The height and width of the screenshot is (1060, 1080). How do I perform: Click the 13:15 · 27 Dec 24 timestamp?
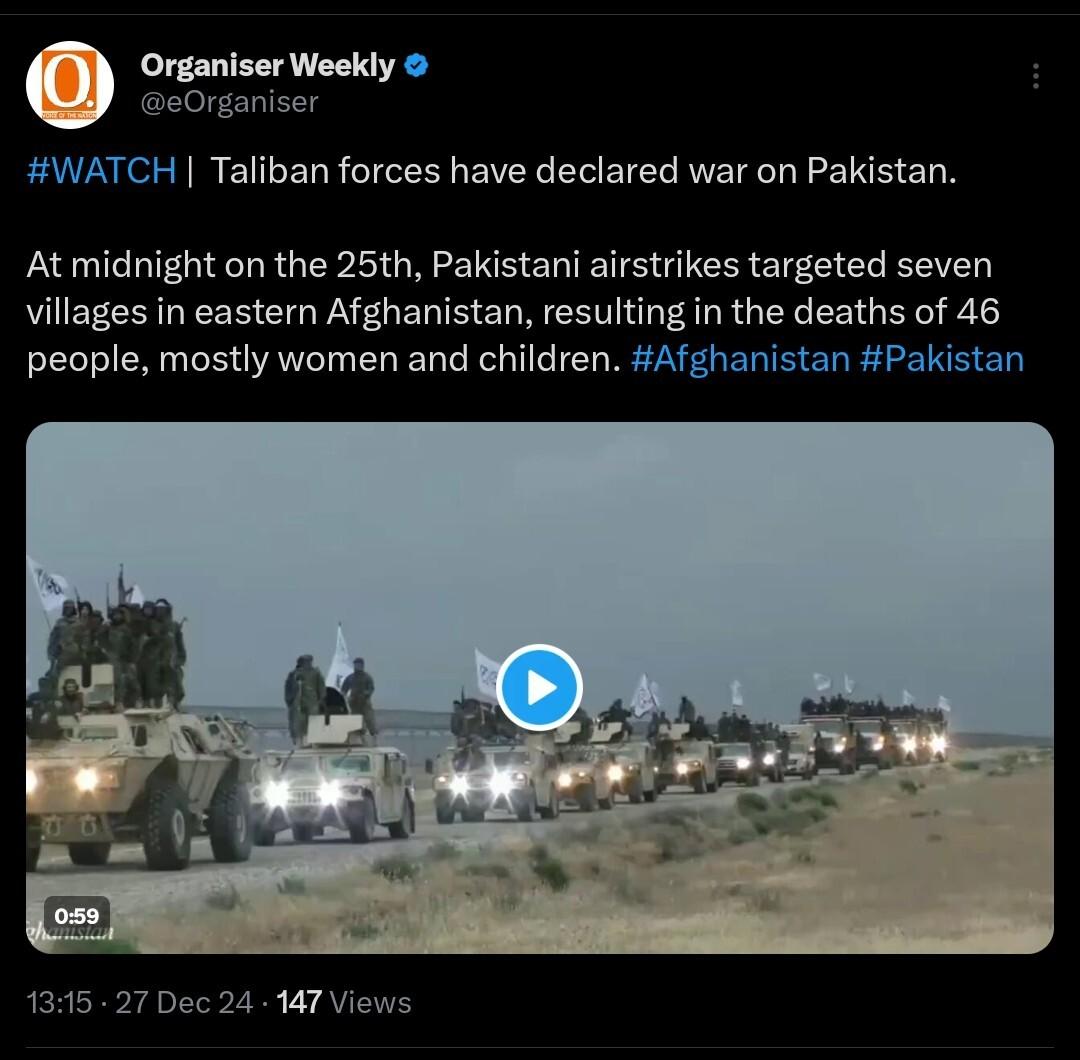click(x=140, y=1002)
